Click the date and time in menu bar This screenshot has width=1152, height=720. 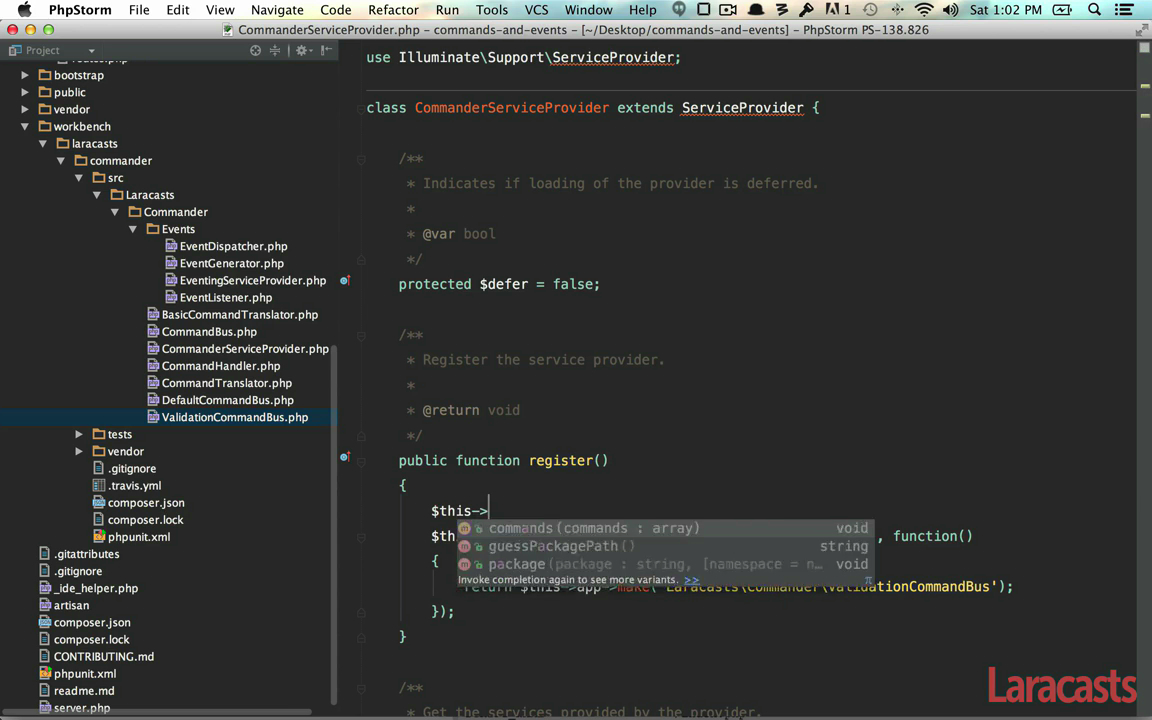pyautogui.click(x=1005, y=10)
